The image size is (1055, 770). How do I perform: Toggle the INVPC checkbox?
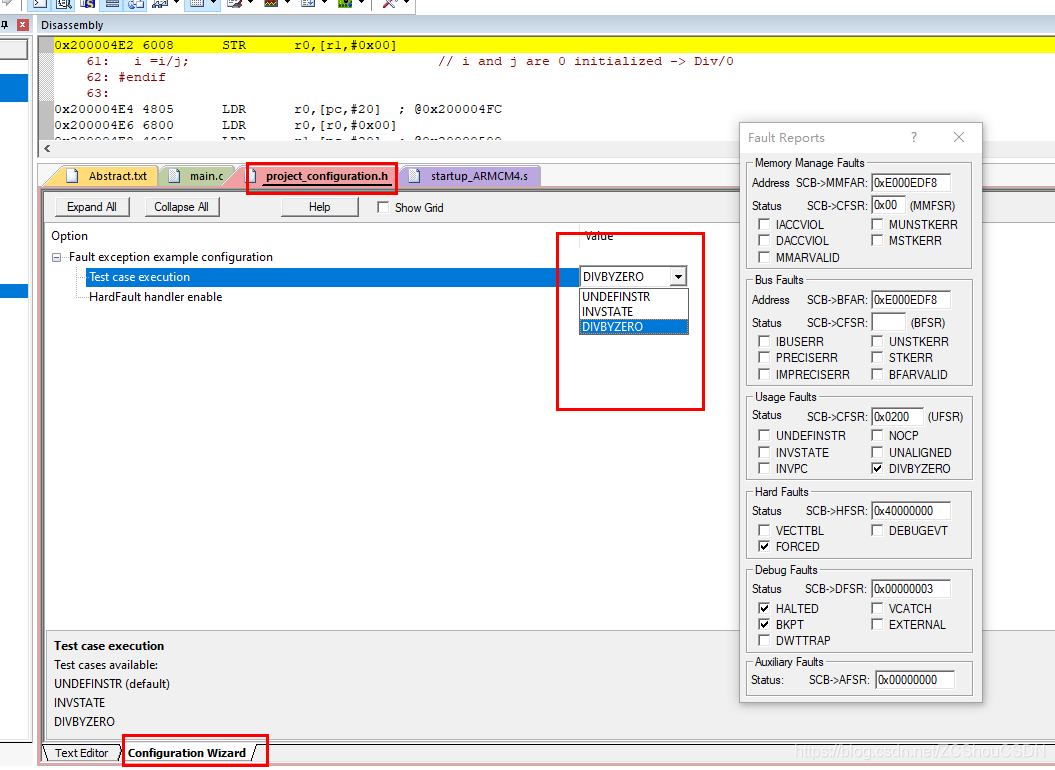[764, 468]
